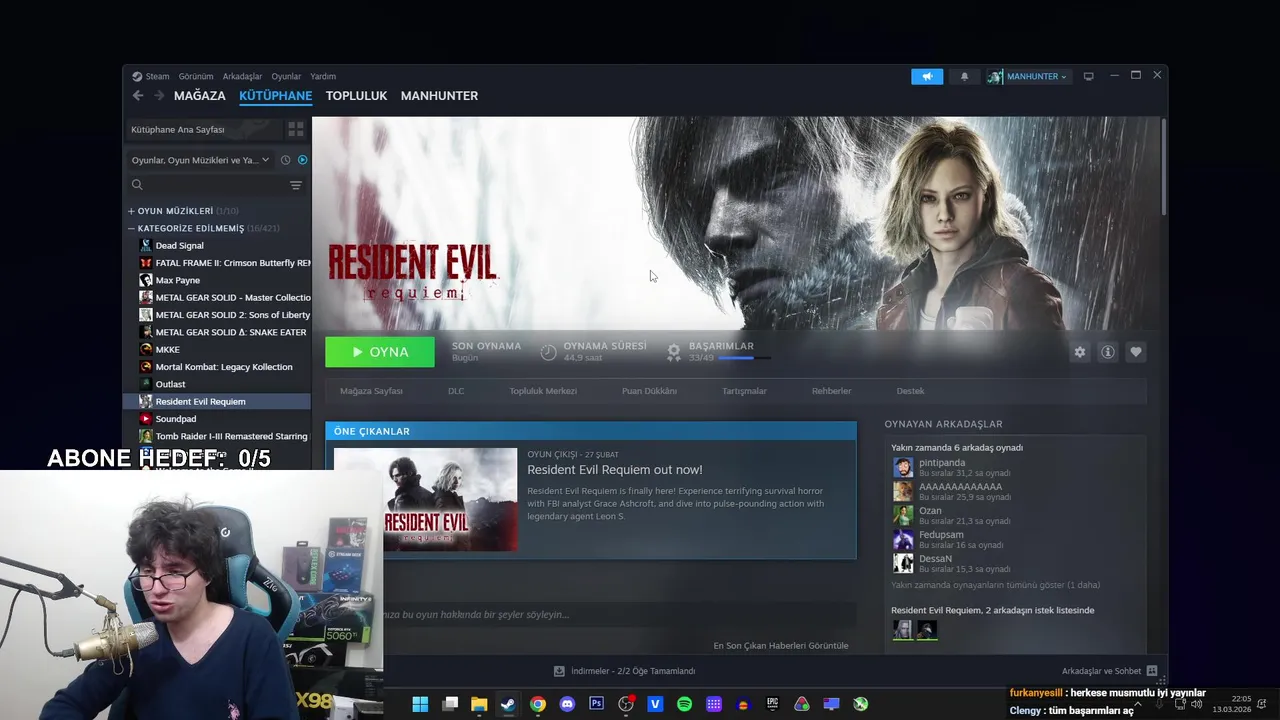Select the KÜTÜPHANE tab
Viewport: 1280px width, 720px height.
275,96
